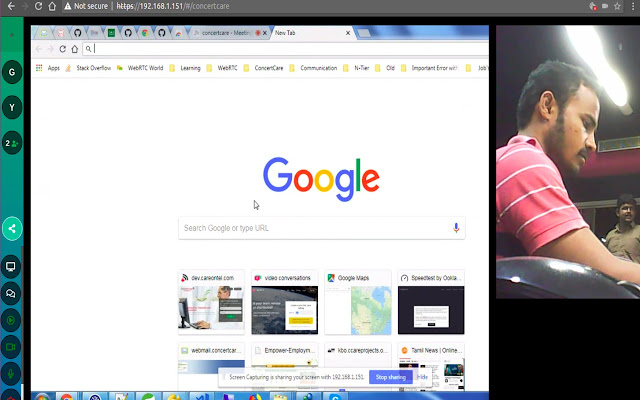
Task: Click the camera indicator in address bar
Action: [x=605, y=6]
